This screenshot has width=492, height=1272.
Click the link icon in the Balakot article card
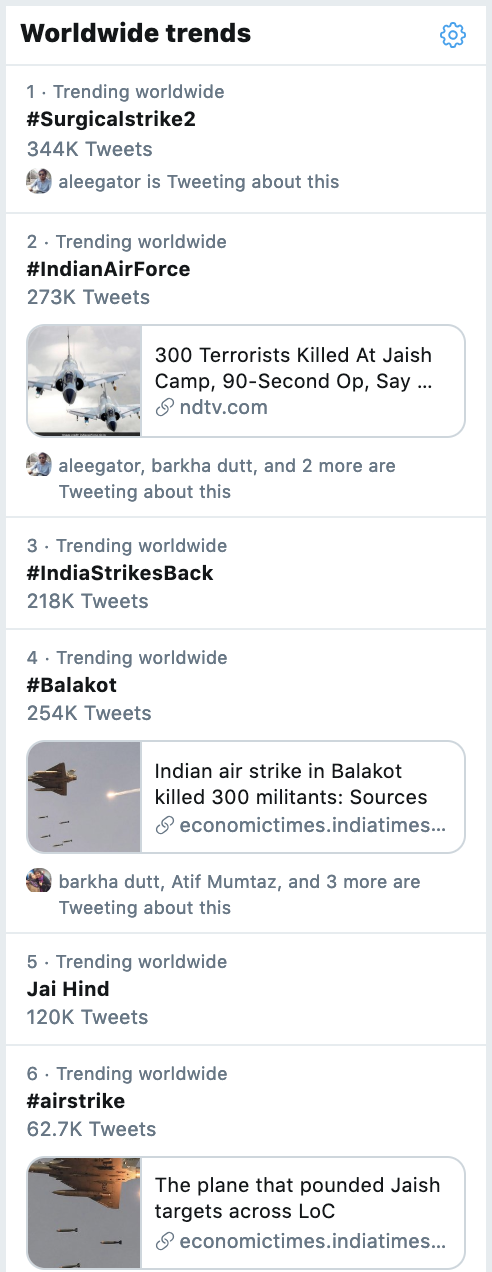tap(164, 825)
